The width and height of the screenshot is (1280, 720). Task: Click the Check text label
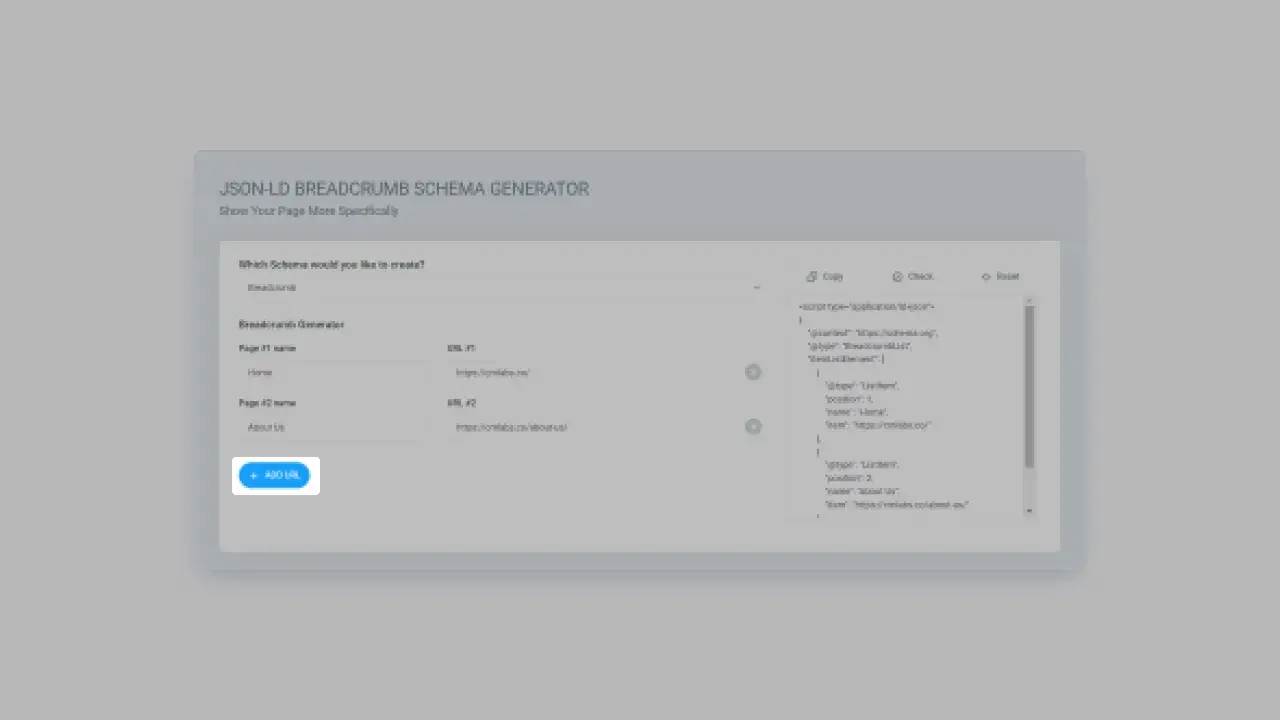920,276
